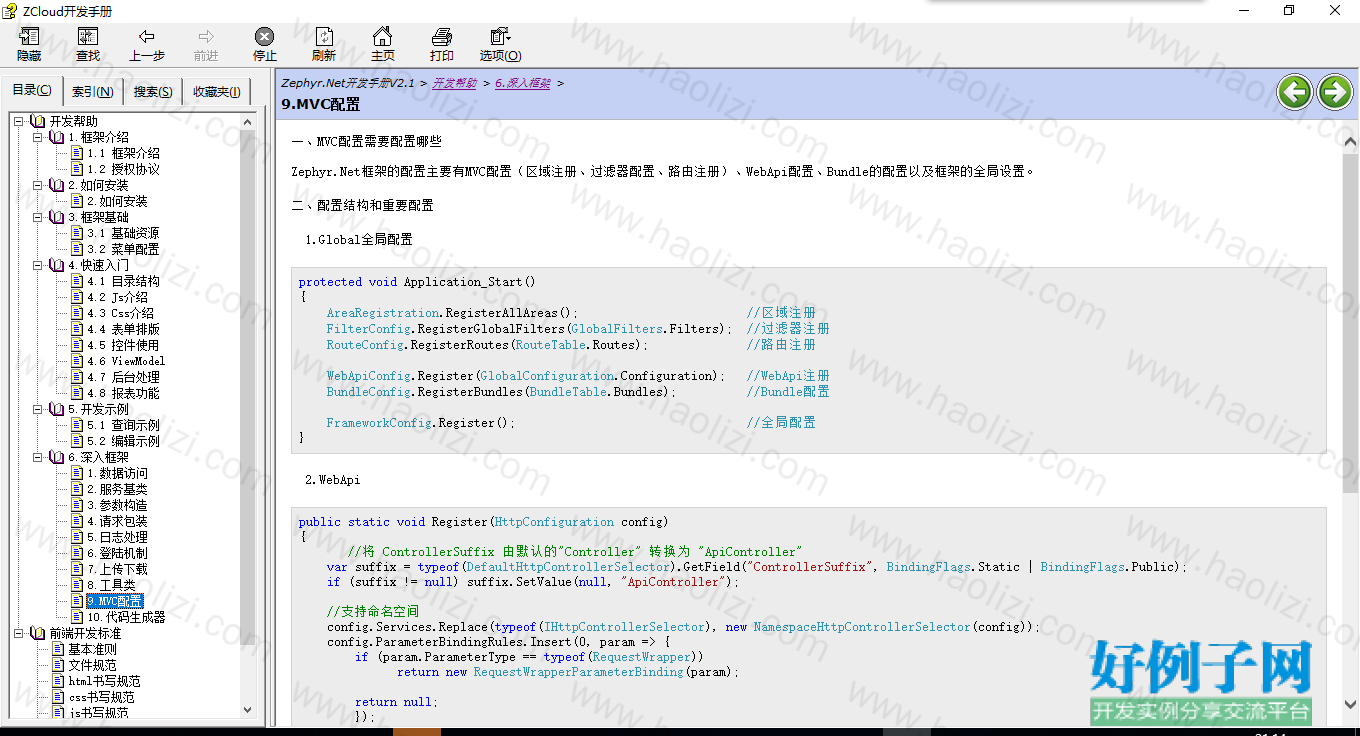The image size is (1360, 736).
Task: Collapse the 6.深入框架 tree node
Action: click(38, 457)
